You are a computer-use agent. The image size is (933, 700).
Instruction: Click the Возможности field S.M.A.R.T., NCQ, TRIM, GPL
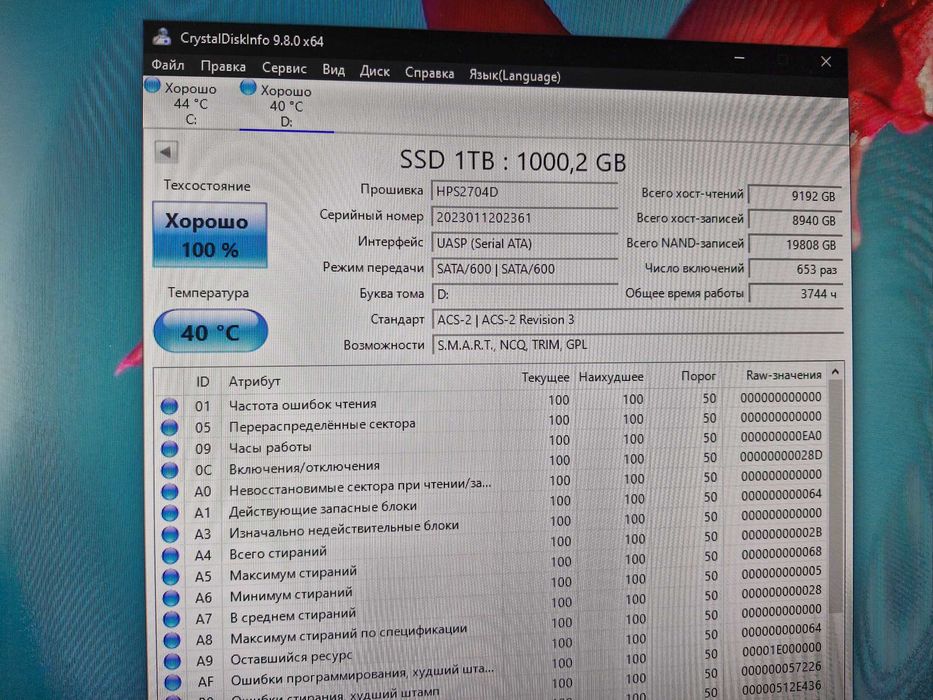point(637,345)
